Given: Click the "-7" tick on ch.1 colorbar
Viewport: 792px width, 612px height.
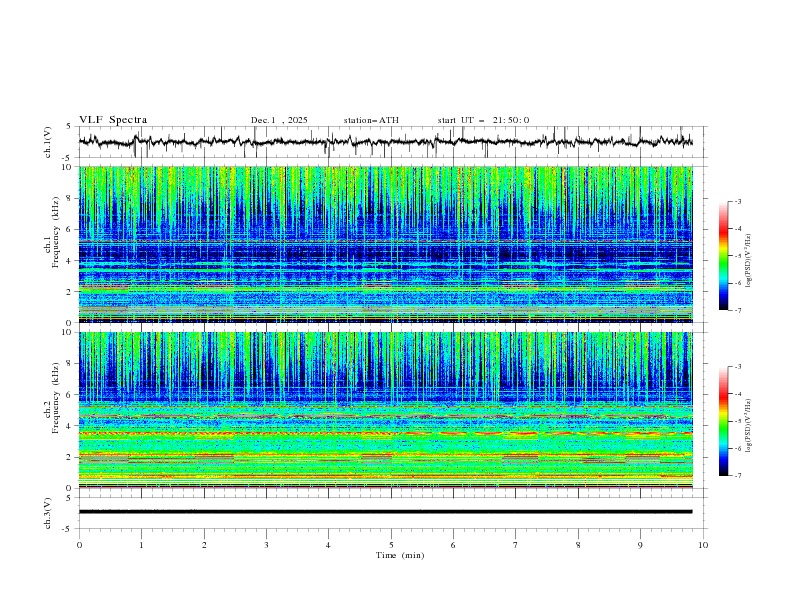Looking at the screenshot, I should pos(738,311).
